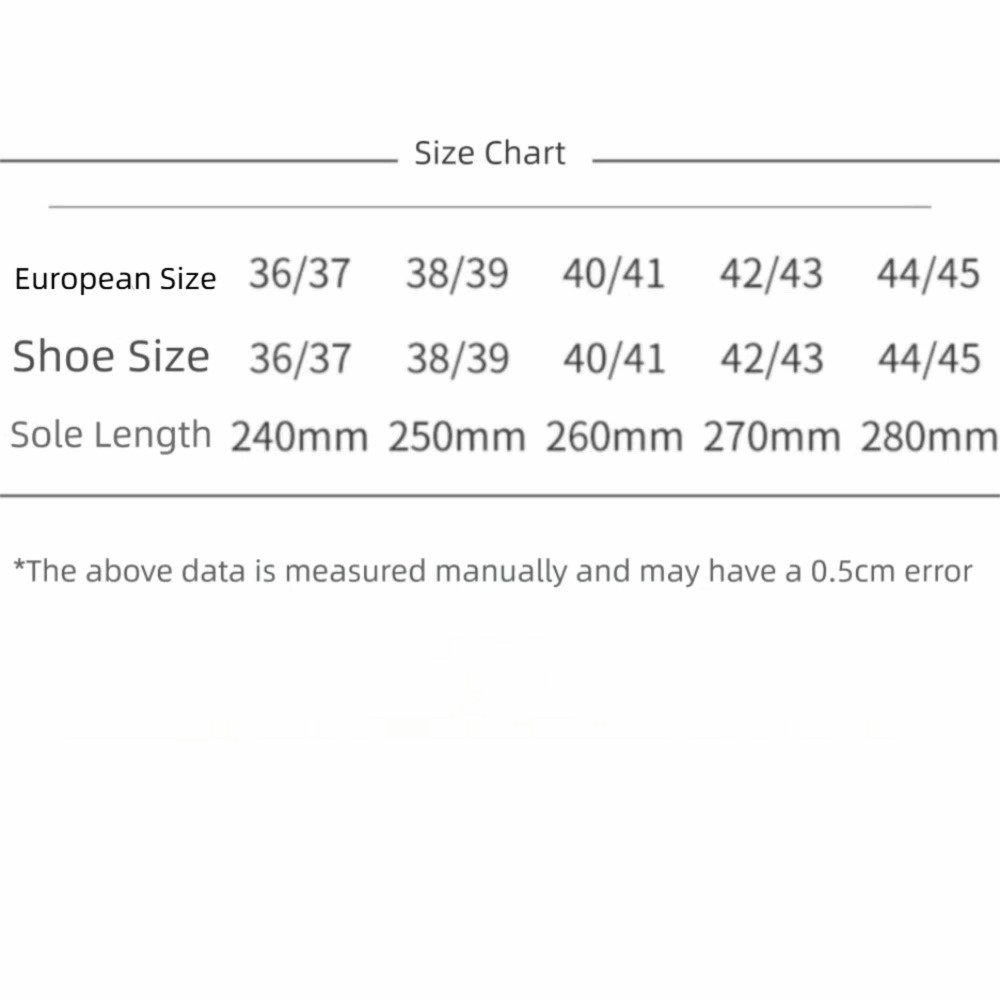Select the Shoe Size row label
Screen dimensions: 1000x1000
[111, 357]
